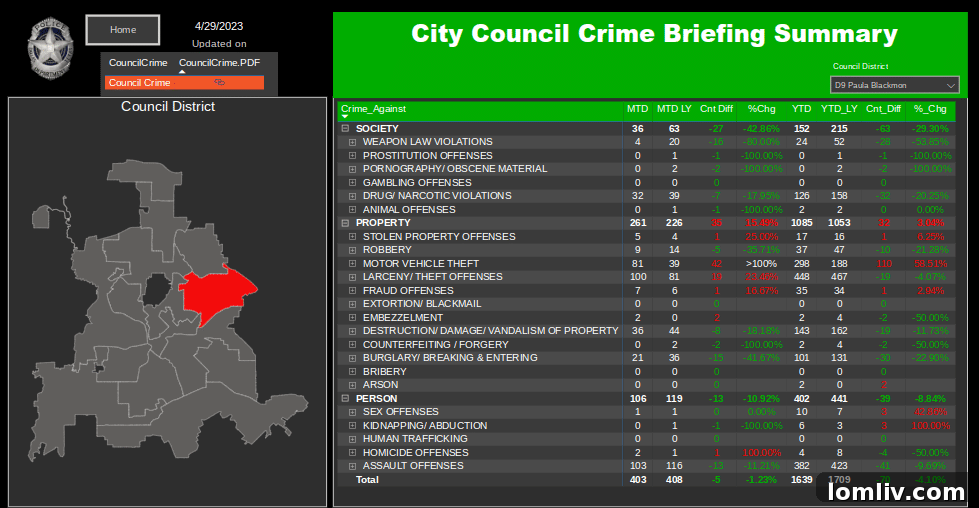Click the link icon in Council Crime row
Image resolution: width=979 pixels, height=508 pixels.
(219, 83)
